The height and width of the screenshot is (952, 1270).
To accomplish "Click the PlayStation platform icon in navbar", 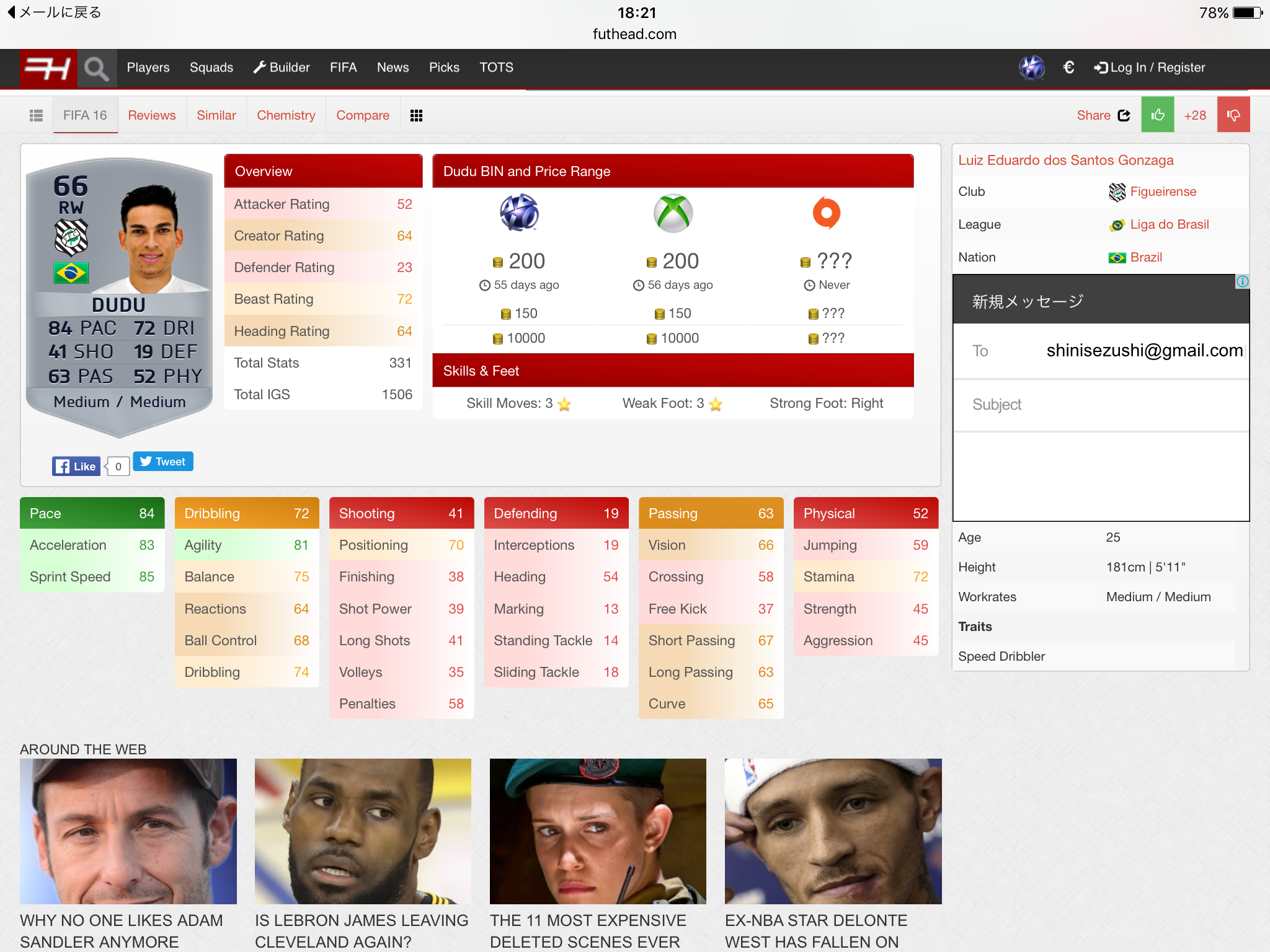I will (1032, 68).
